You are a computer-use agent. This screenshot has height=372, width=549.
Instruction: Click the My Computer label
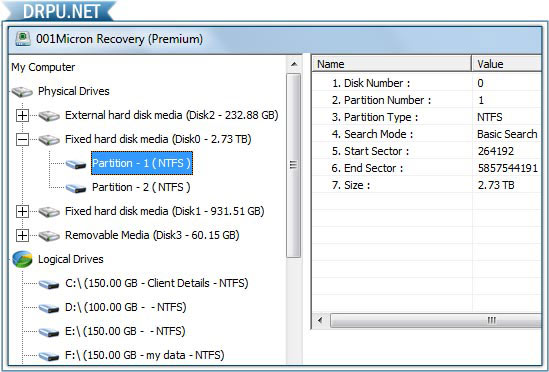coord(43,67)
